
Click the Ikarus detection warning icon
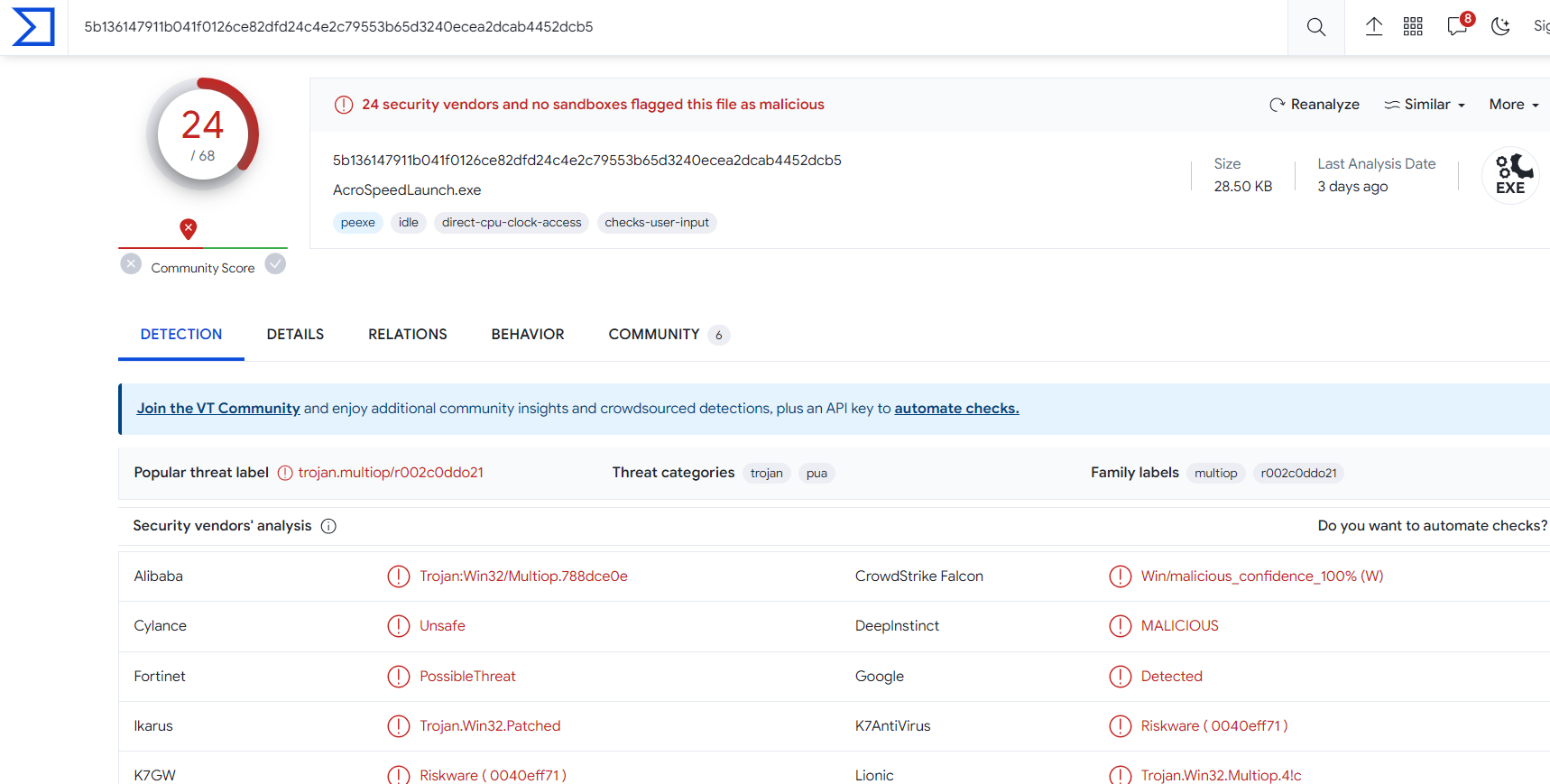pyautogui.click(x=399, y=726)
